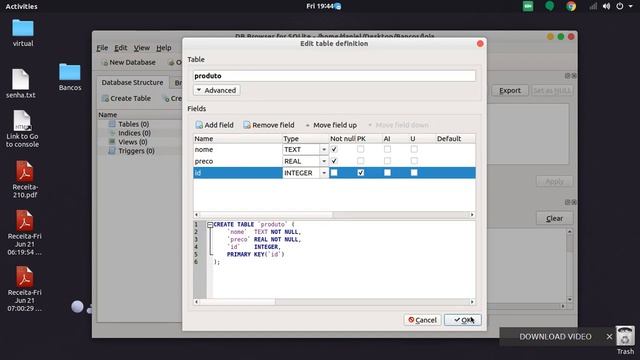Click the DOWNLOAD VIDEO banner text
The width and height of the screenshot is (640, 360).
point(555,337)
